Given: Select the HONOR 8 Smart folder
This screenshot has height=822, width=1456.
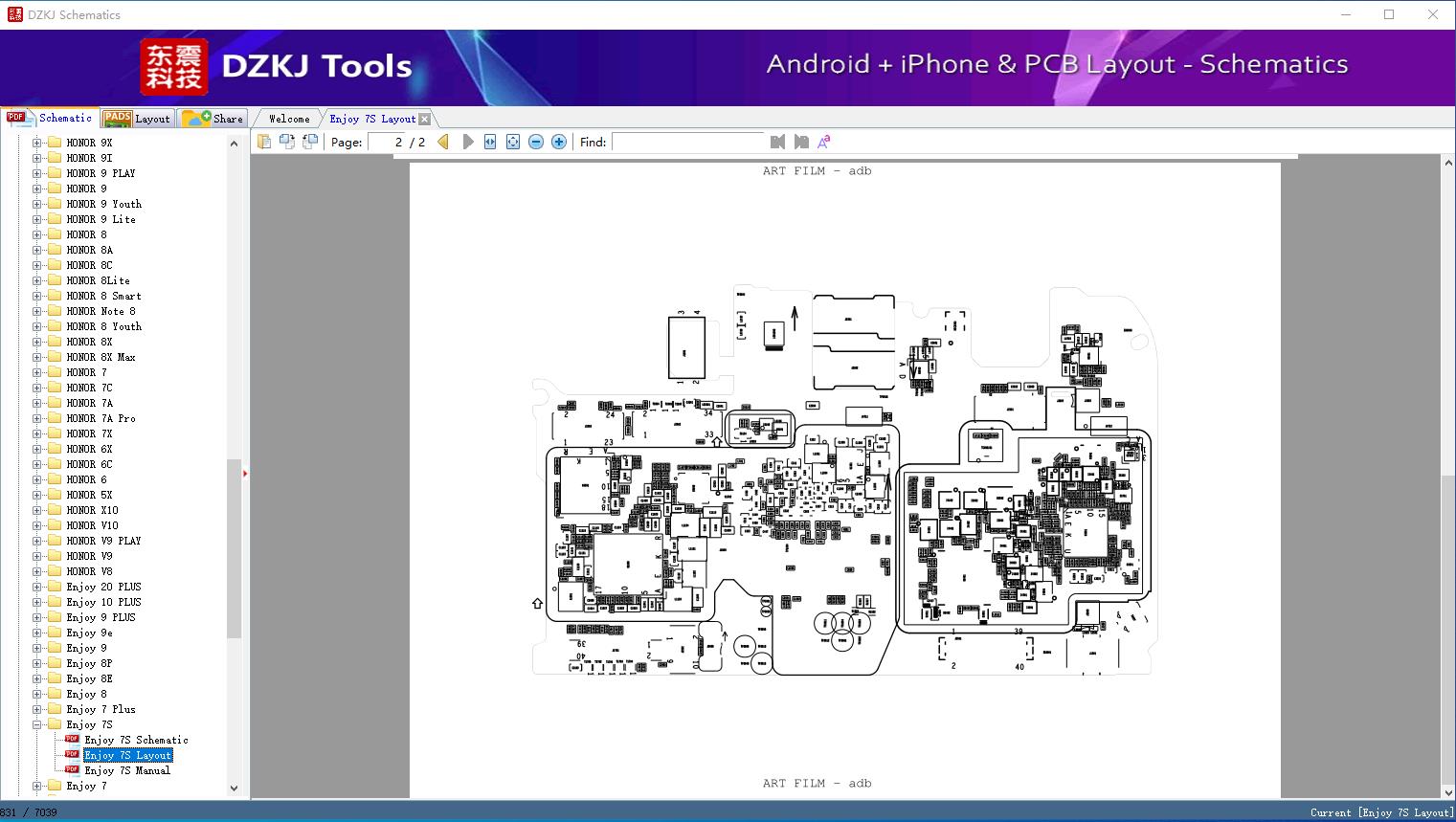Looking at the screenshot, I should [x=103, y=296].
